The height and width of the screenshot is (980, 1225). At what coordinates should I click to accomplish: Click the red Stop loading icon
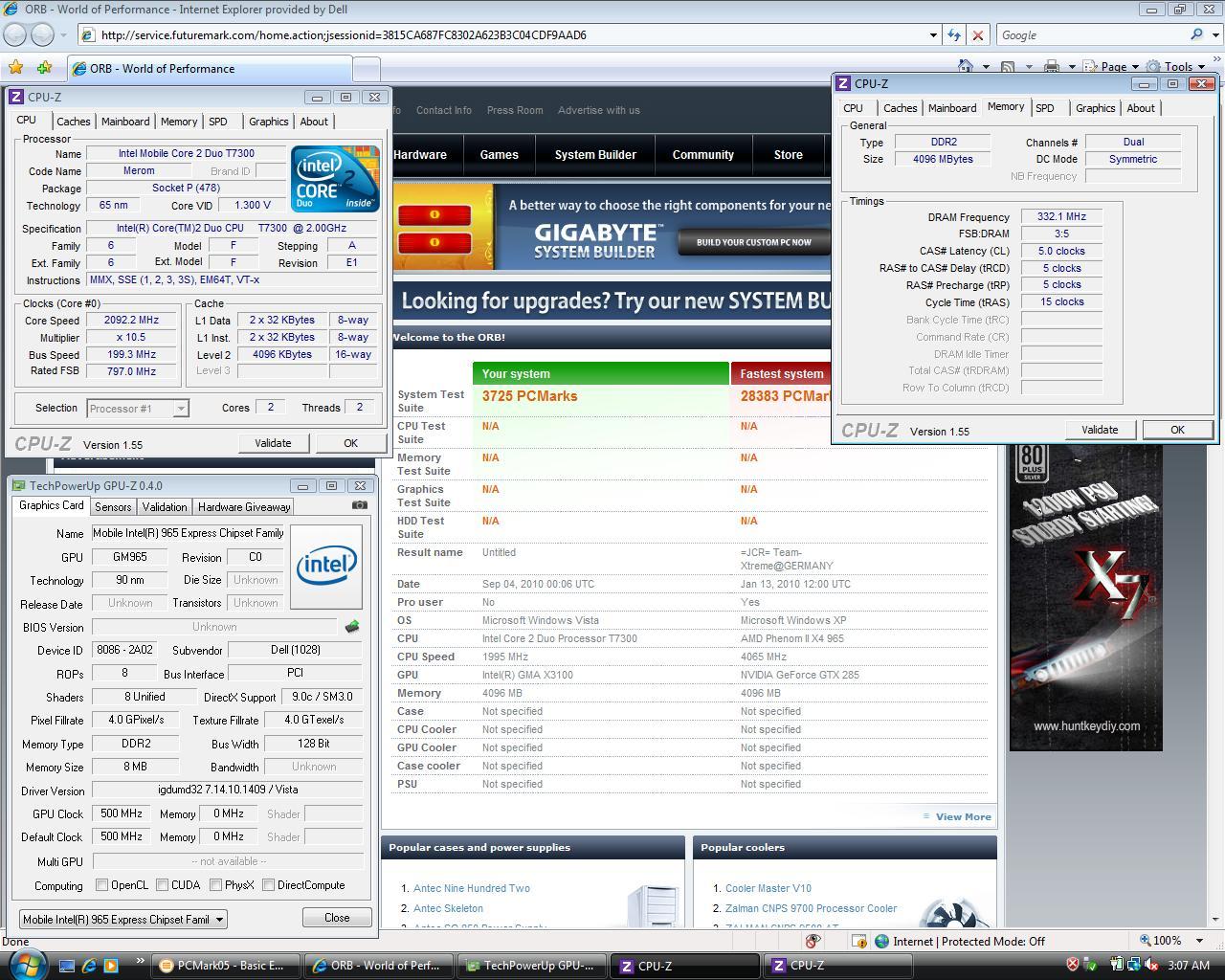click(x=977, y=34)
